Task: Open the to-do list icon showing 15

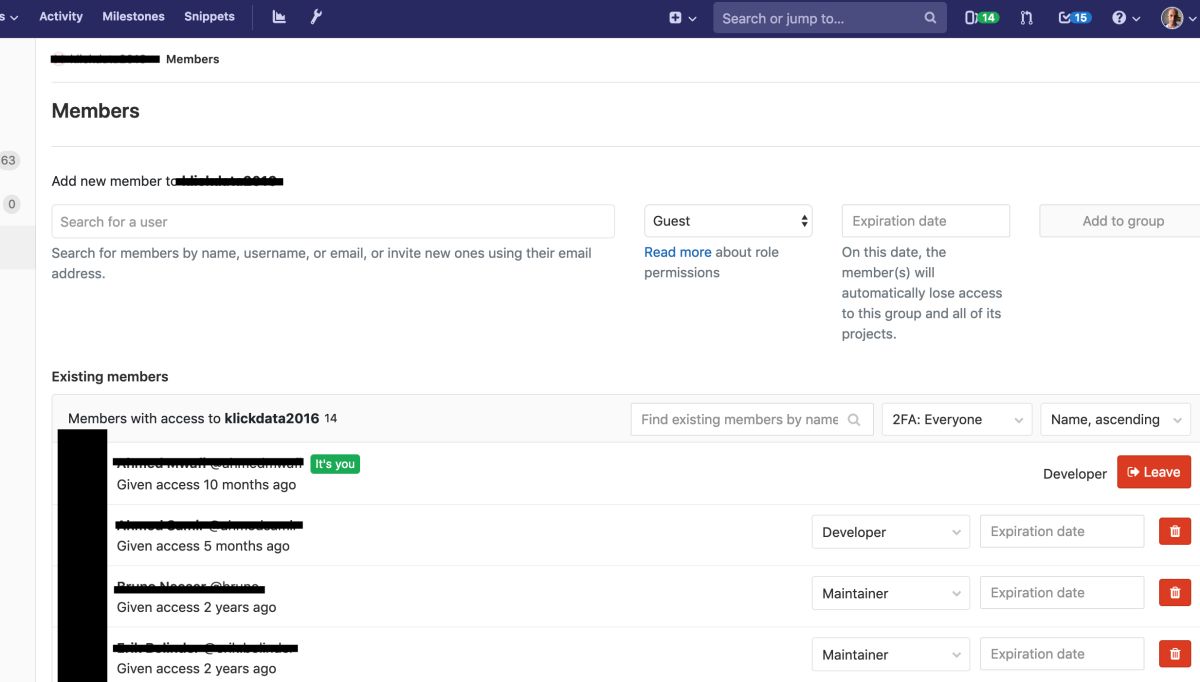Action: tap(1074, 18)
